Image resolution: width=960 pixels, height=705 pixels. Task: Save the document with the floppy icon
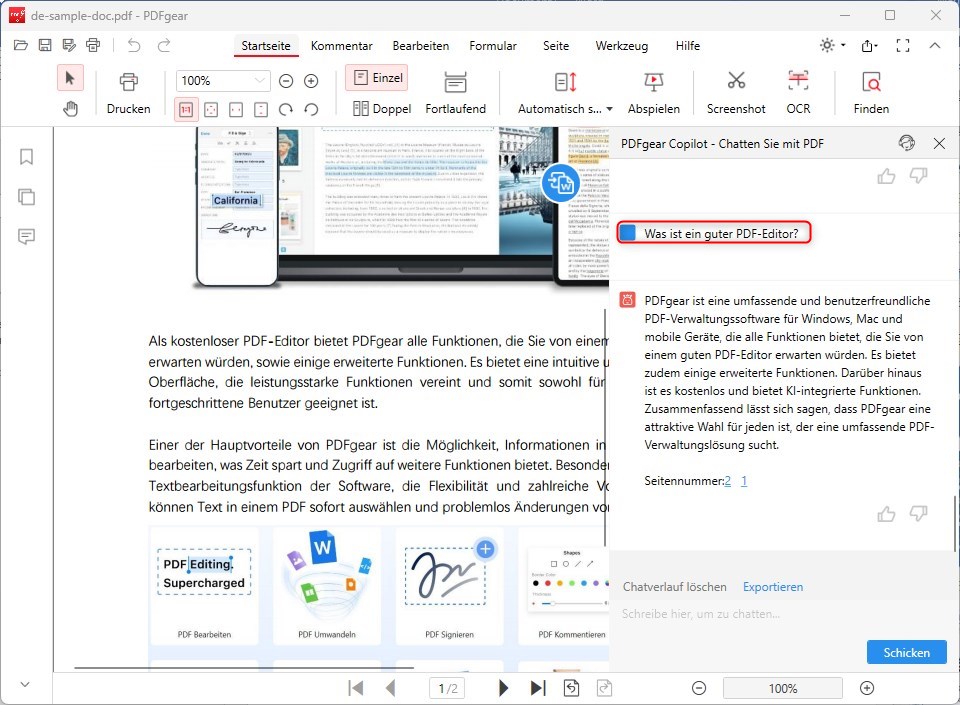point(45,45)
